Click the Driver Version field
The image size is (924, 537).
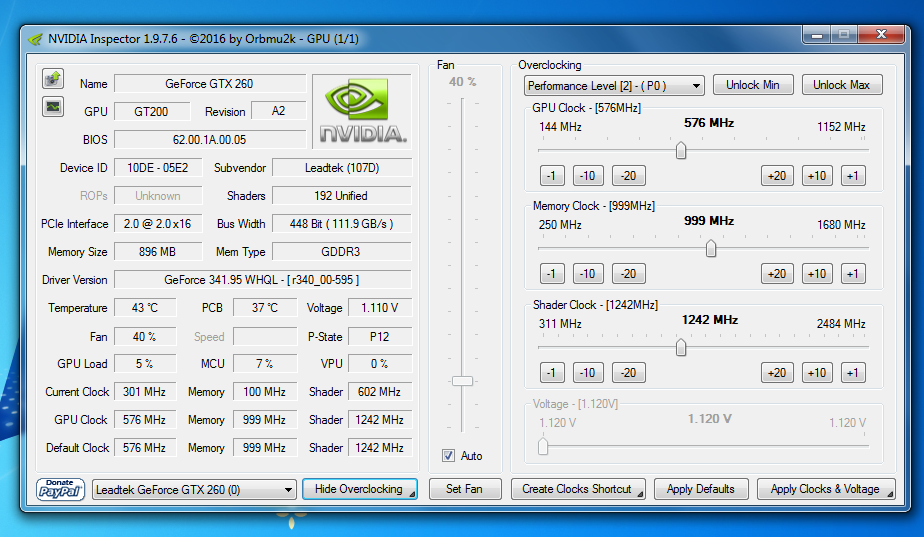(263, 279)
